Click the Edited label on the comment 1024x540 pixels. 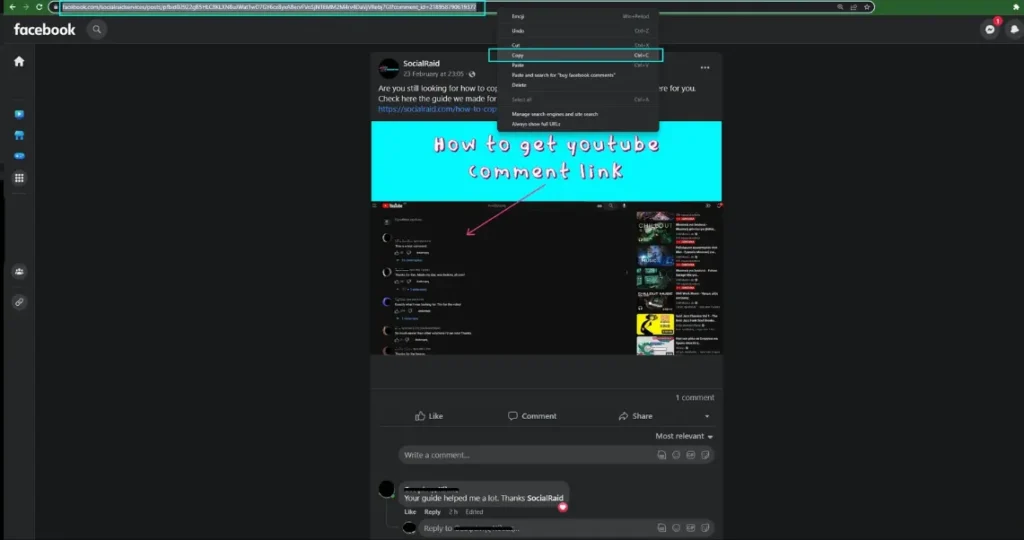click(x=475, y=512)
